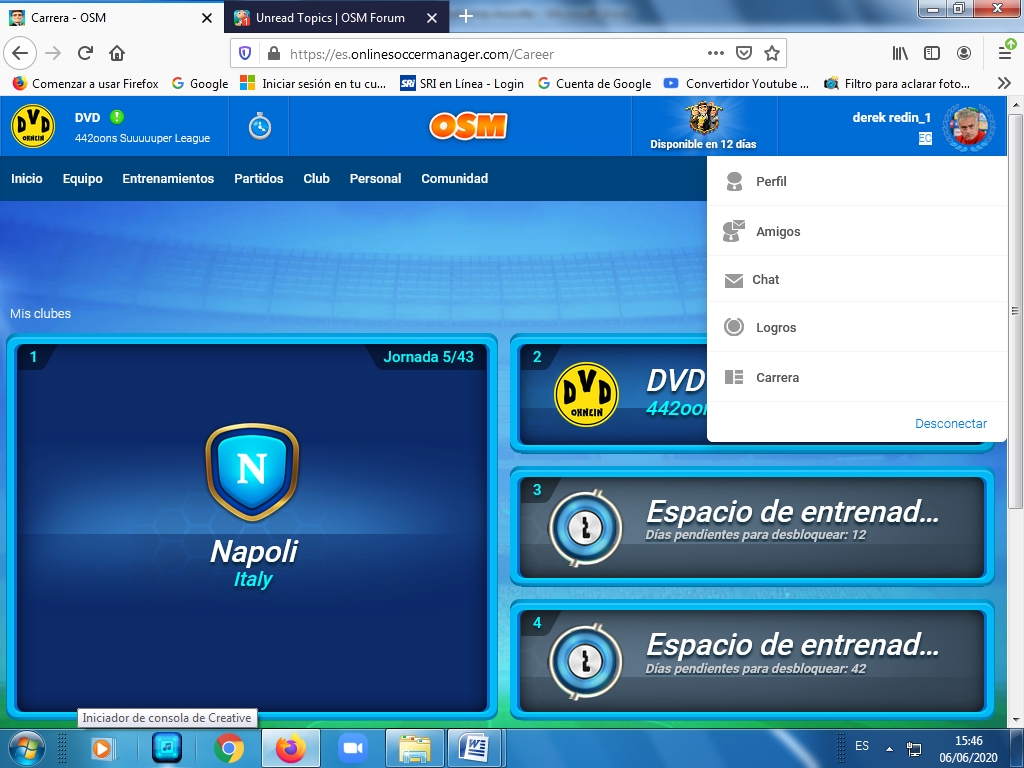The width and height of the screenshot is (1024, 768).
Task: Click the Desconectar link
Action: pos(950,423)
